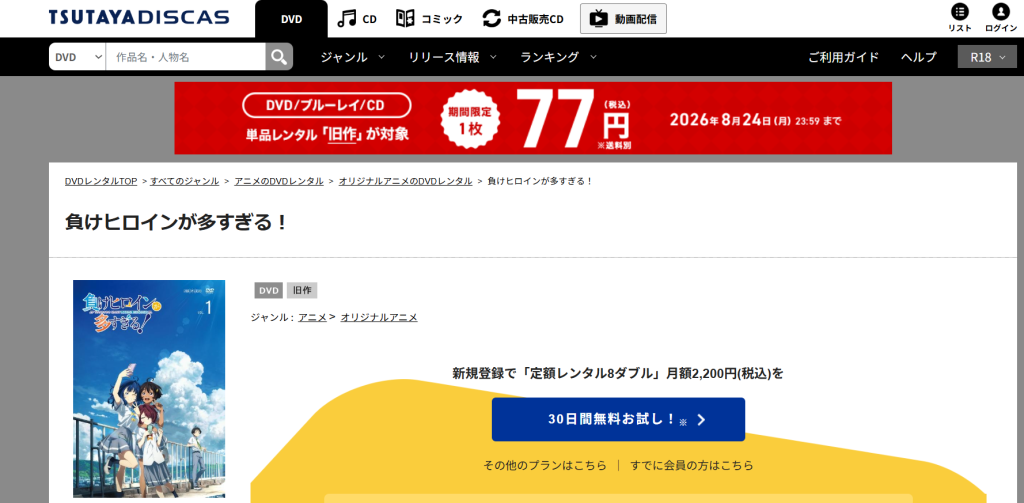Click the 30日間無料お試し！ button
Viewport: 1024px width, 503px height.
pyautogui.click(x=618, y=419)
